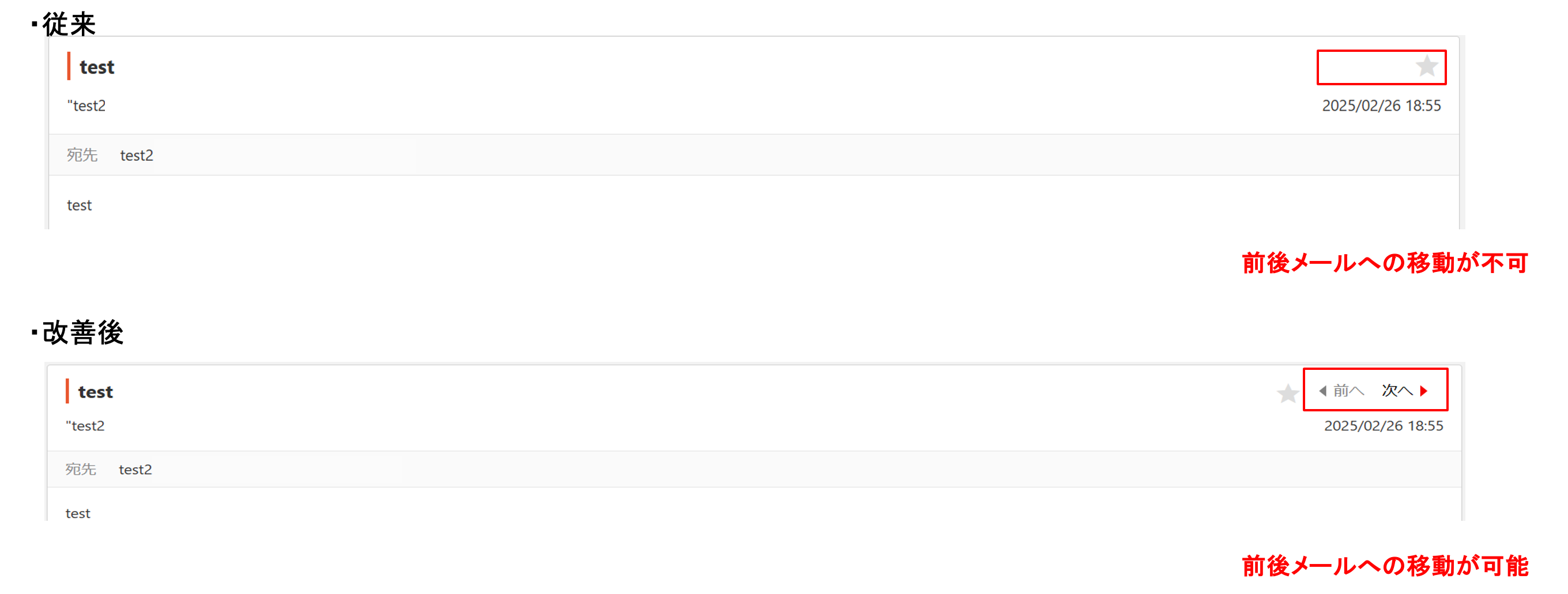Image resolution: width=1568 pixels, height=594 pixels.
Task: Click the gray left arrow beside 前へ
Action: tap(1322, 391)
